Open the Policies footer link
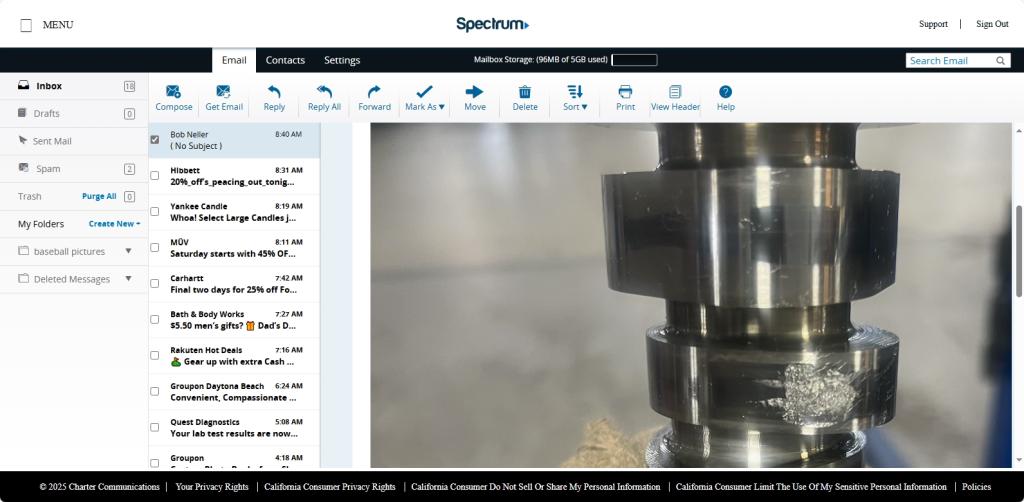The image size is (1024, 502). 976,487
